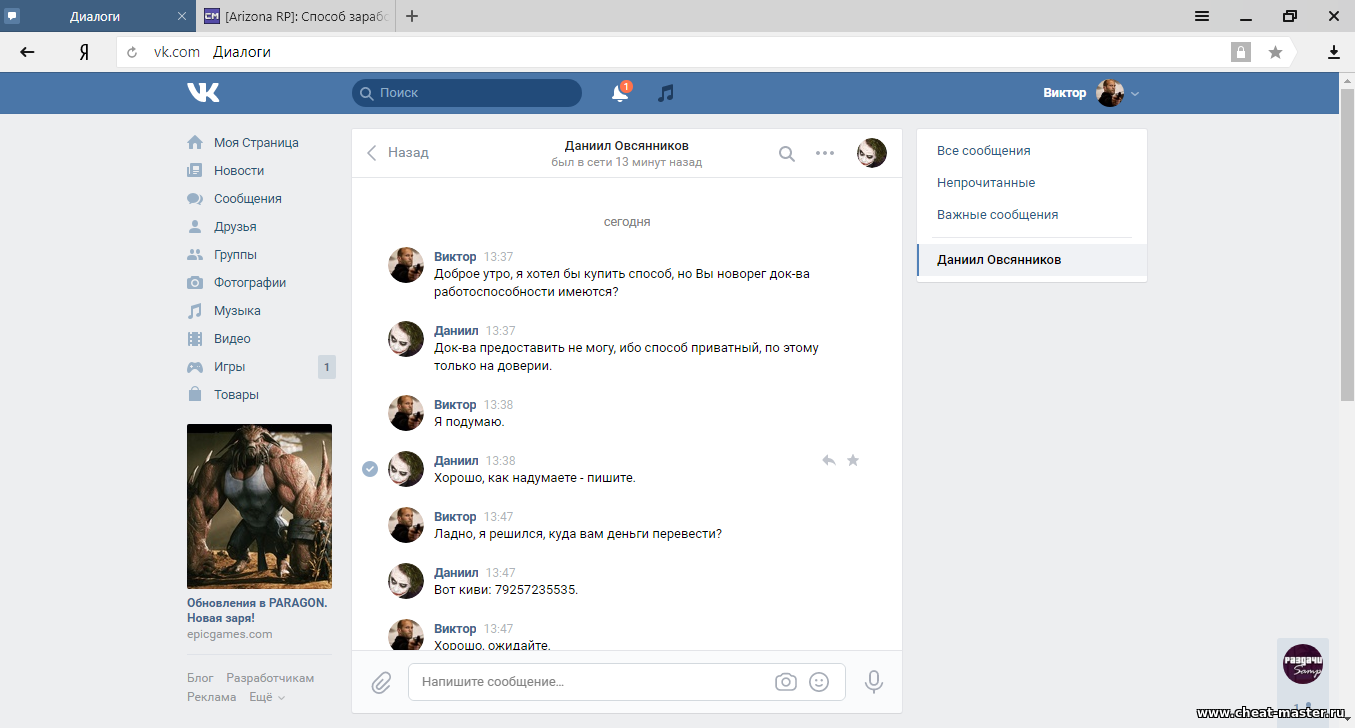Click the VK logo in header
The image size is (1355, 728).
pyautogui.click(x=203, y=93)
